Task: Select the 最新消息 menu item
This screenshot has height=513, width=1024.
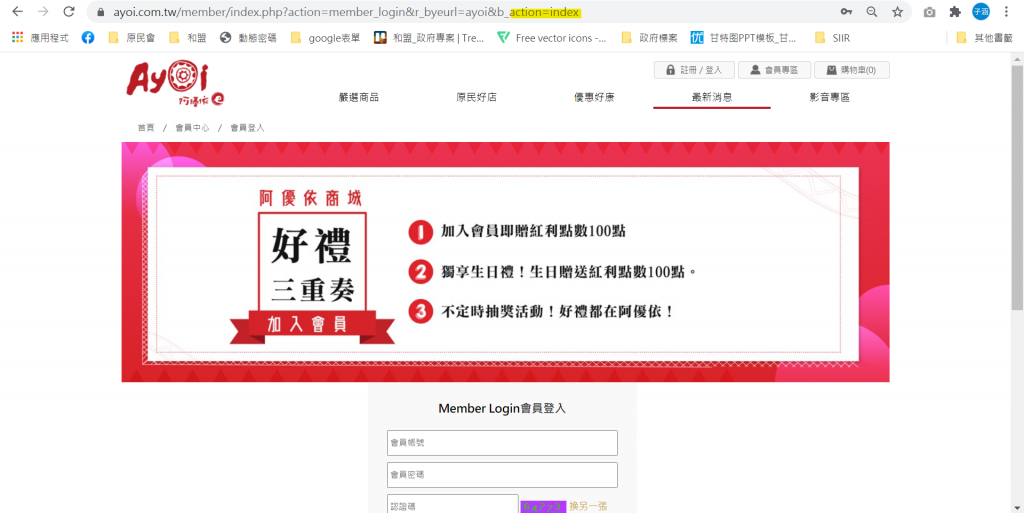Action: (x=712, y=97)
